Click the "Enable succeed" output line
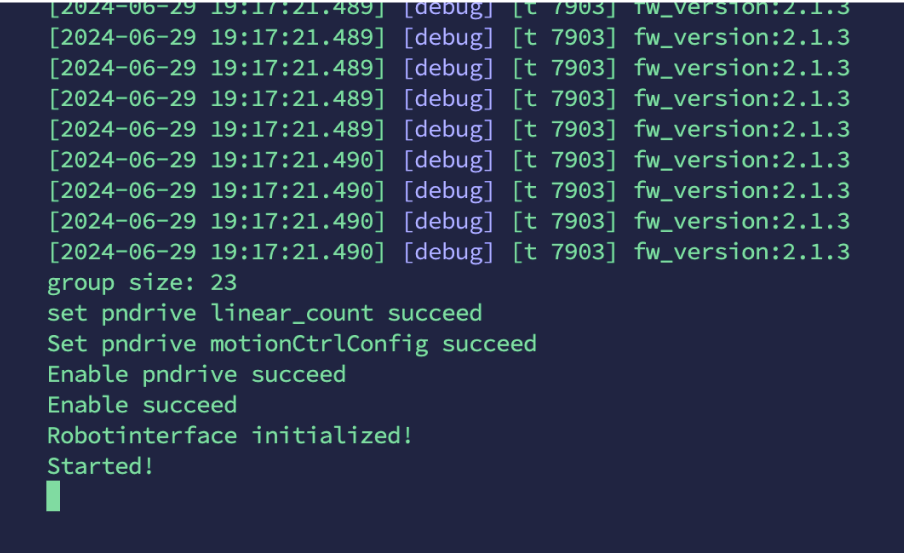The width and height of the screenshot is (904, 553). click(x=142, y=405)
